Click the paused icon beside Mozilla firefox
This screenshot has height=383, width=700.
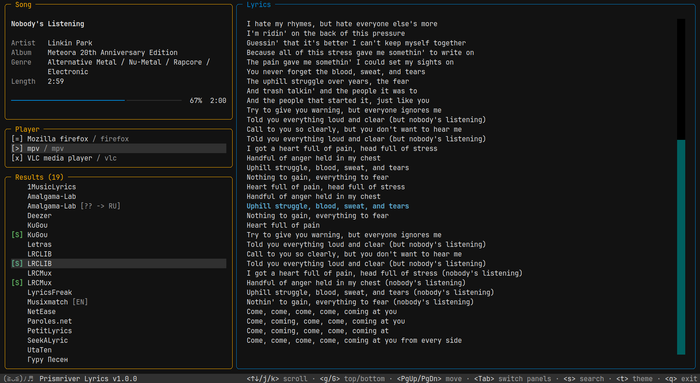(x=17, y=139)
